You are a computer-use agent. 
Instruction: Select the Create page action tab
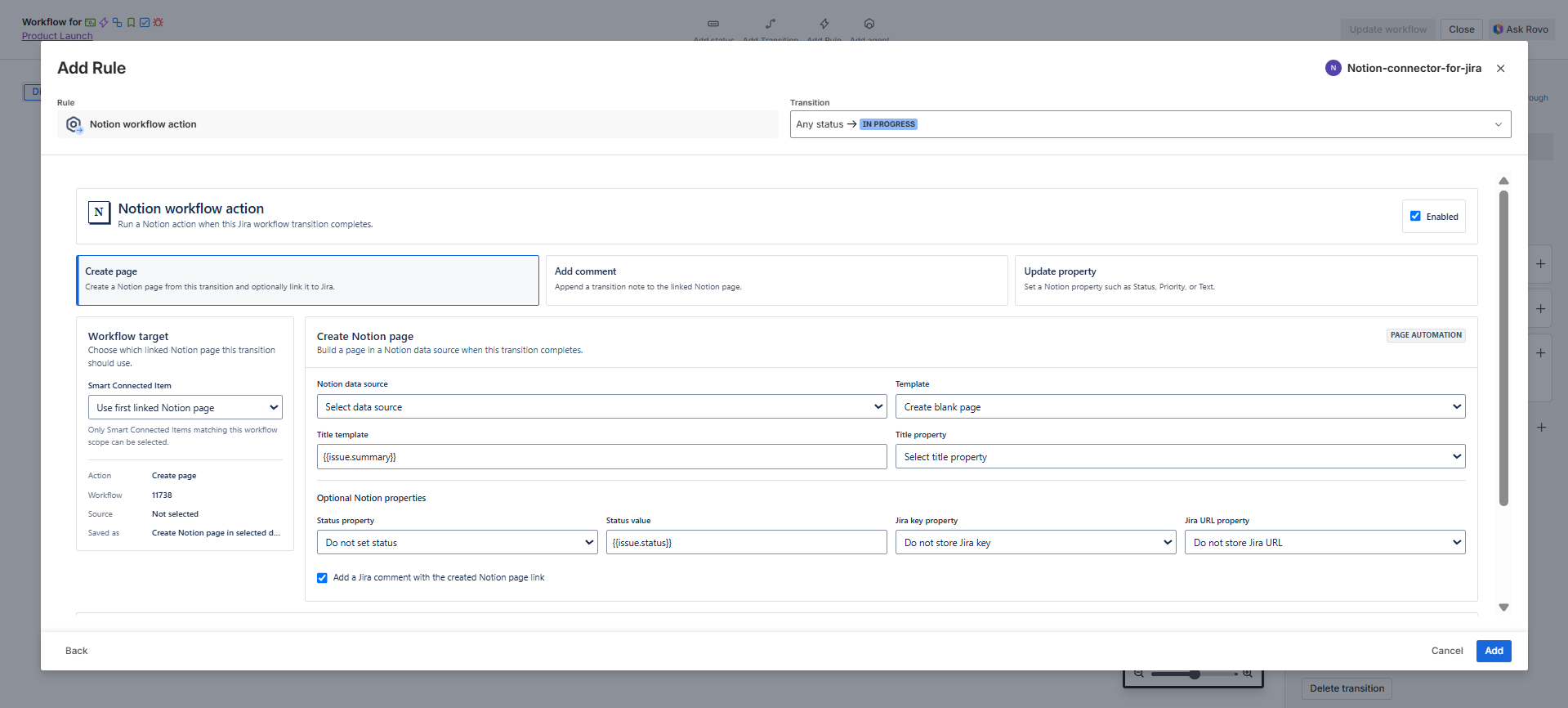click(307, 280)
